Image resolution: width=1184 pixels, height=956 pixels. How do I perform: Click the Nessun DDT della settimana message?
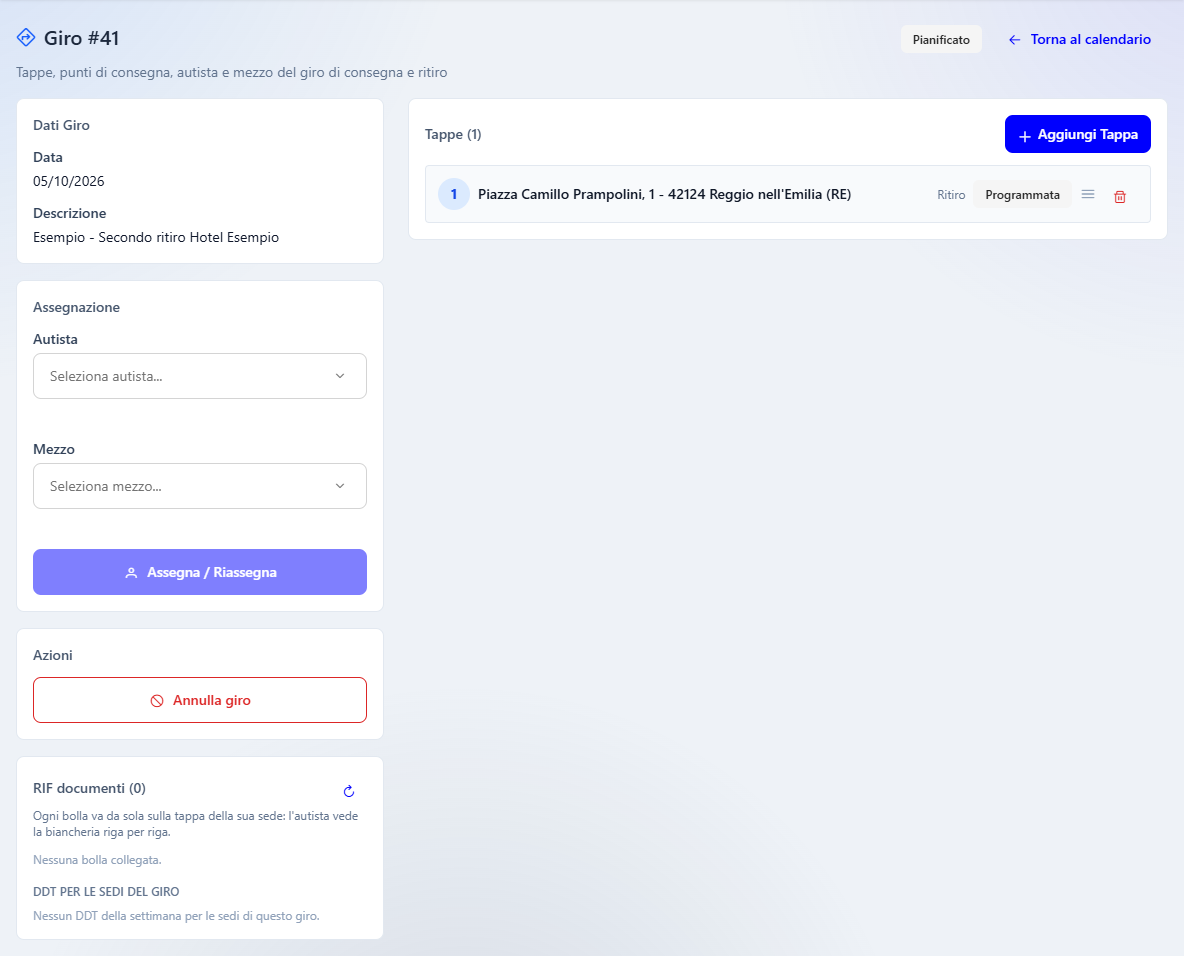(x=177, y=916)
